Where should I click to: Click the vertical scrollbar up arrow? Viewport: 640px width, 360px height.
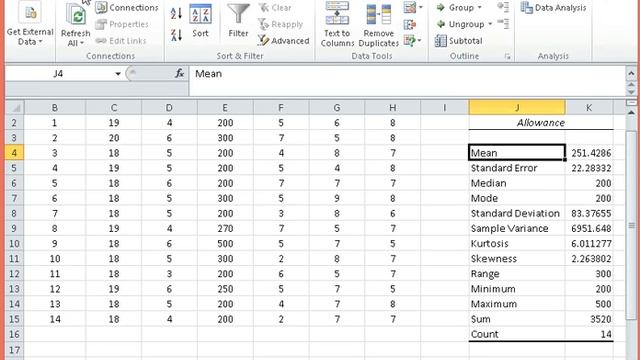(x=631, y=112)
